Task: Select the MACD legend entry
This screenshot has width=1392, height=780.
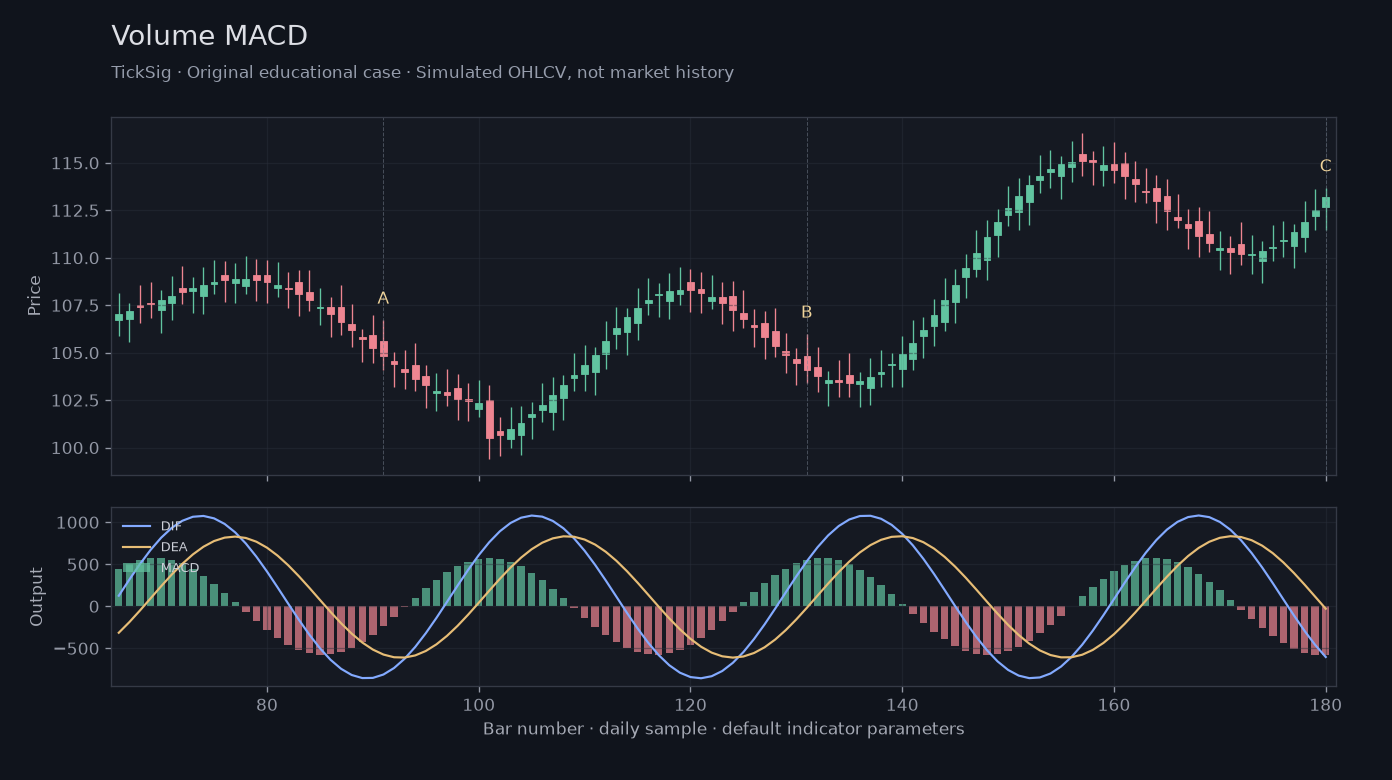Action: point(160,568)
